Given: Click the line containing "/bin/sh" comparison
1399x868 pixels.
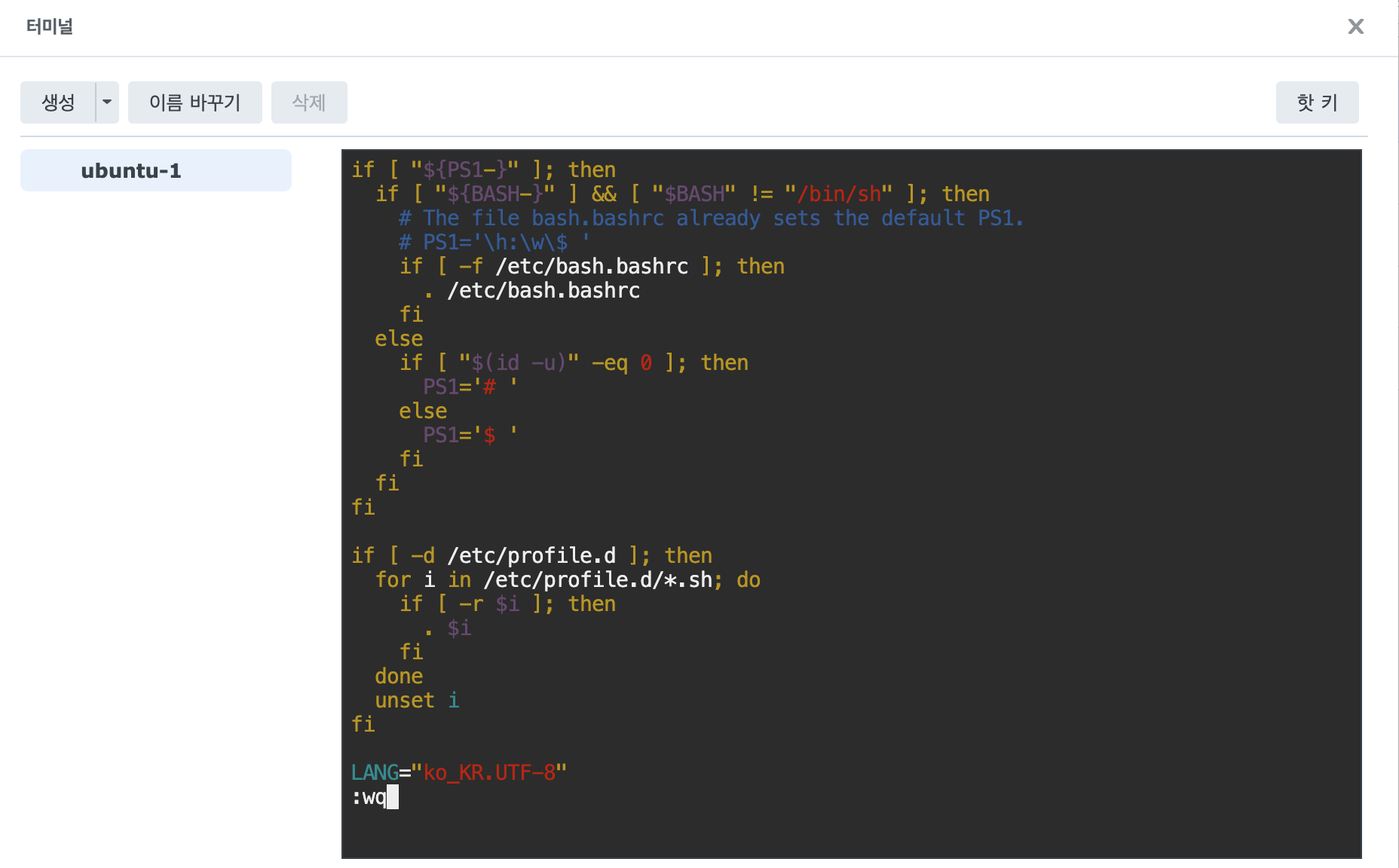Looking at the screenshot, I should [x=682, y=194].
